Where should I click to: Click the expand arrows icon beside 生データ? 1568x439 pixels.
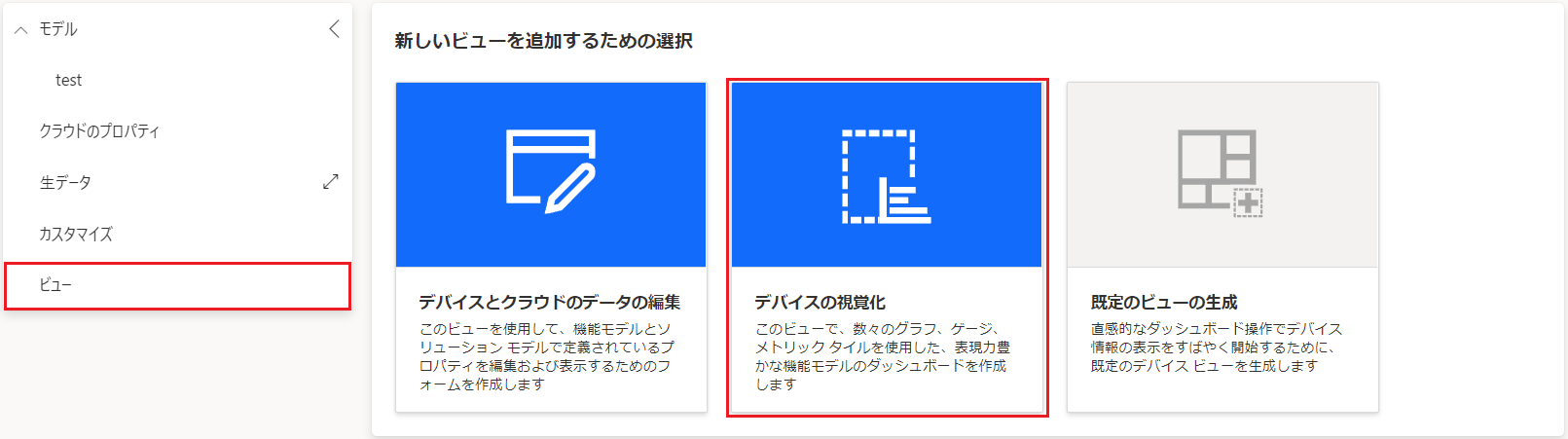[331, 182]
